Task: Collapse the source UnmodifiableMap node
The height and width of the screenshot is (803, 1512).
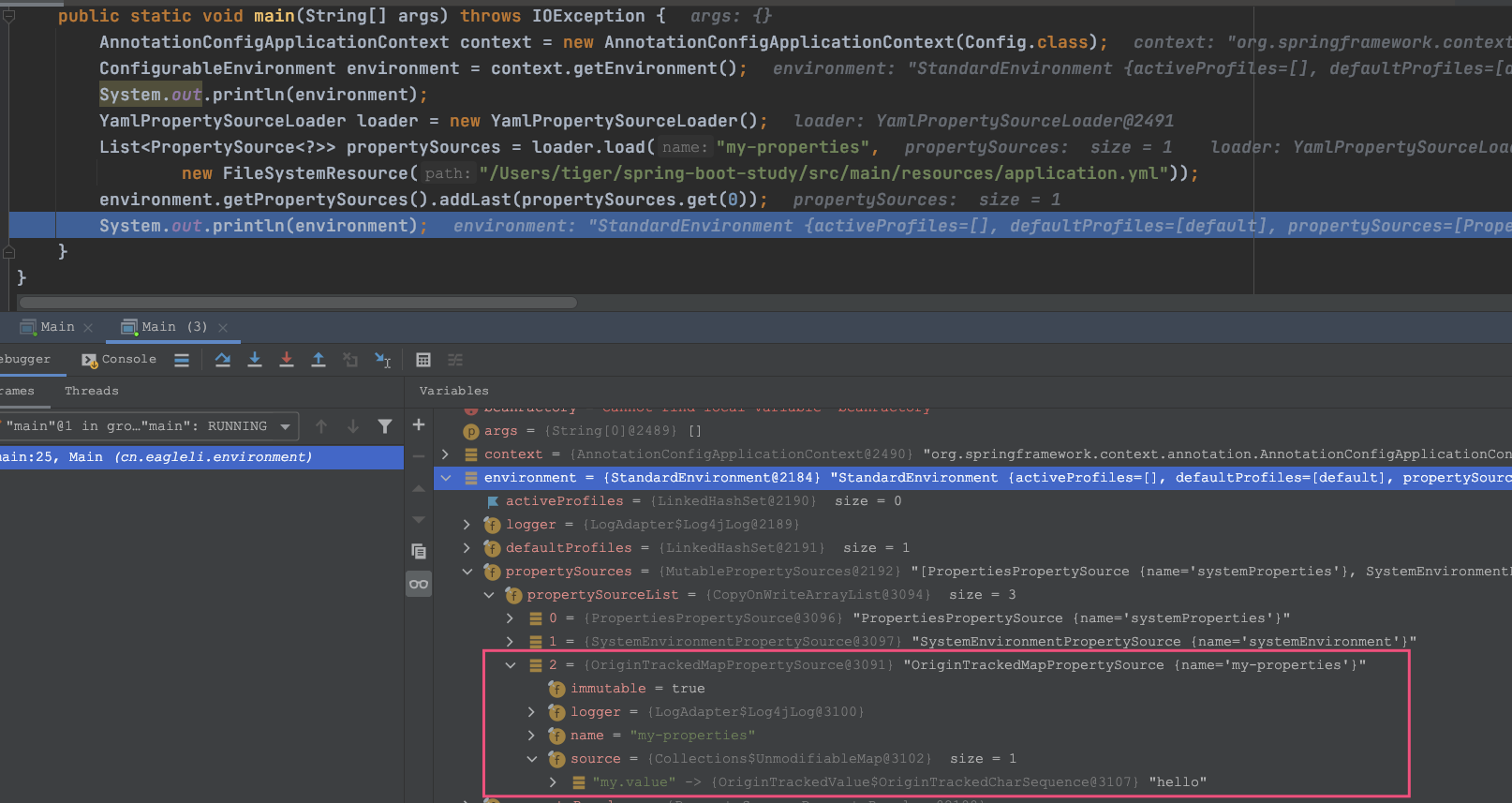Action: (531, 759)
